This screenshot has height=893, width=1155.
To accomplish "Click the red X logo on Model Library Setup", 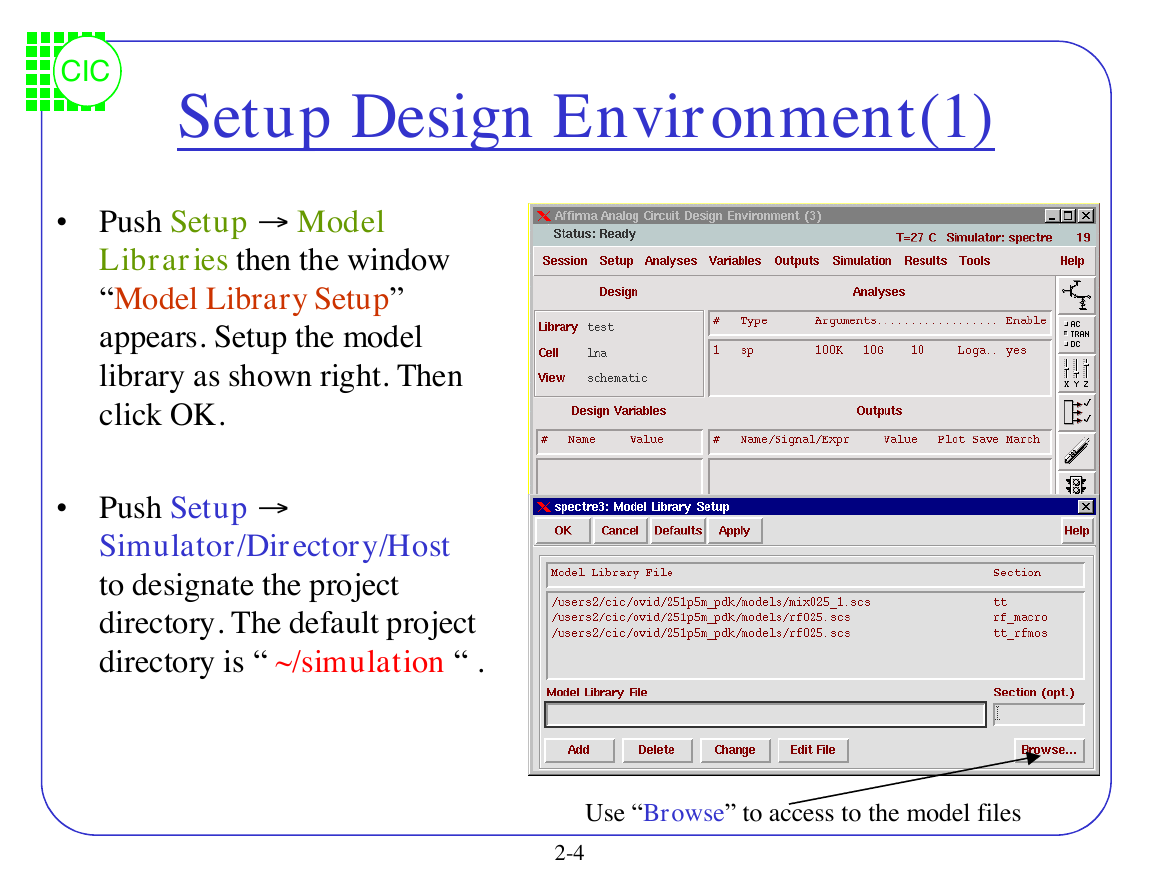I will [544, 507].
